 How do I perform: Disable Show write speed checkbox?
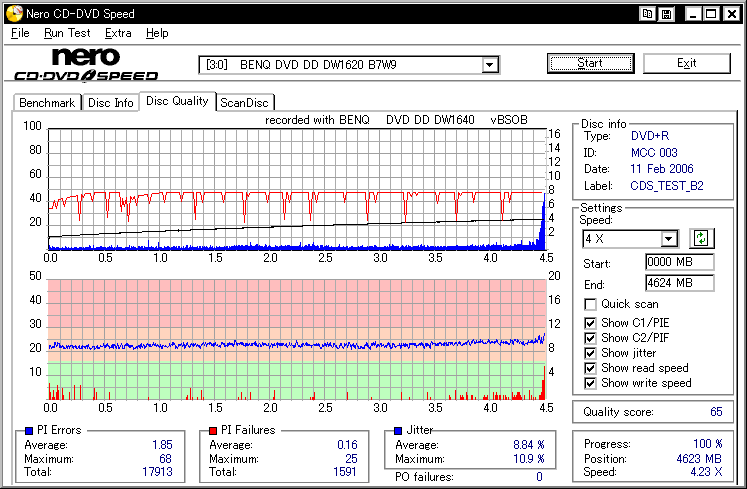(x=591, y=383)
